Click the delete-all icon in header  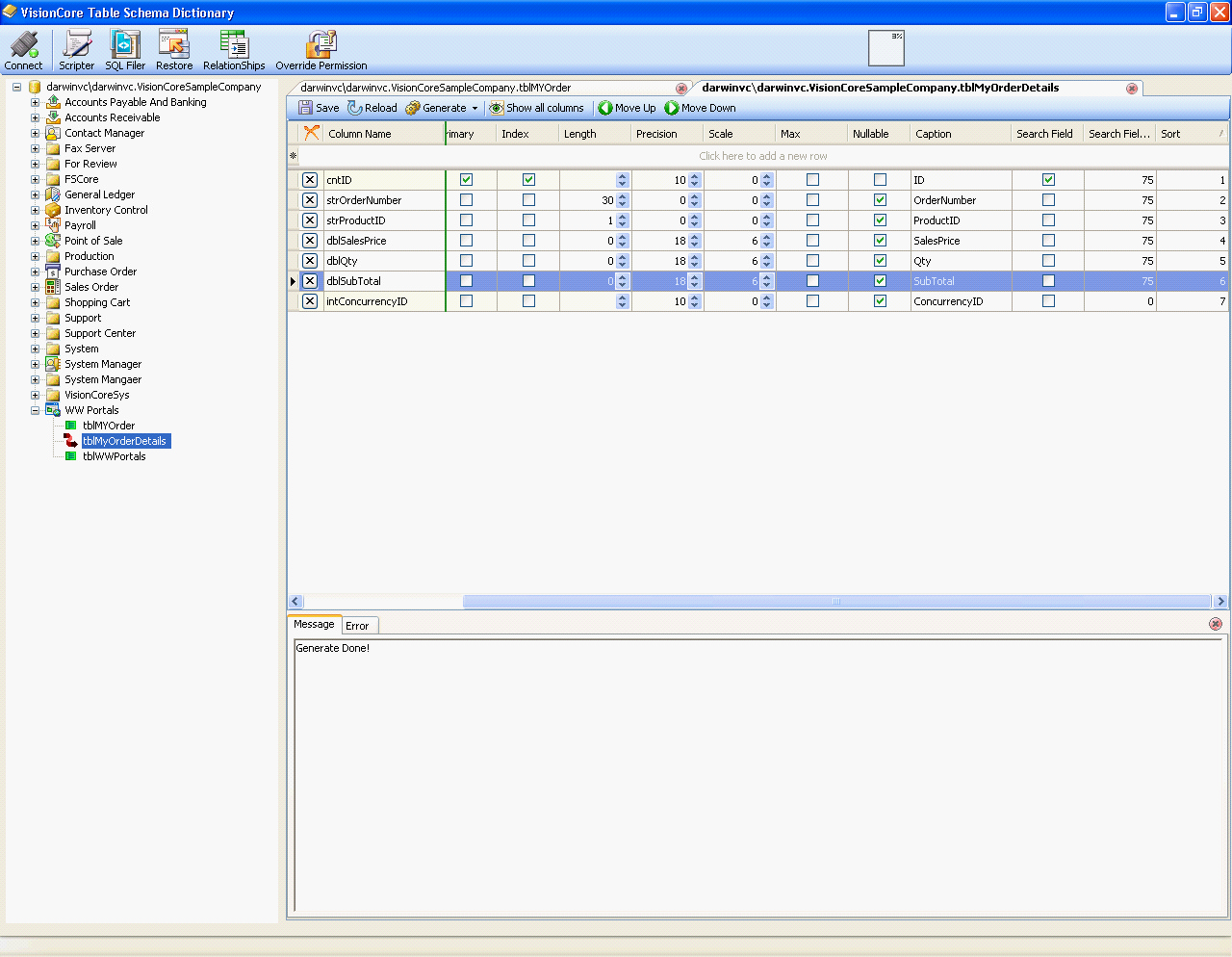(311, 133)
